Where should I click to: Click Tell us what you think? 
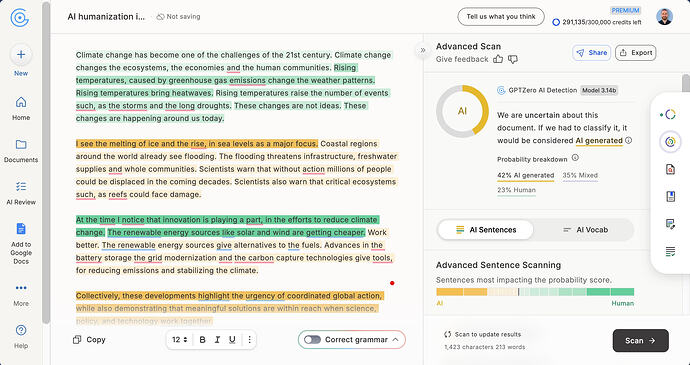(501, 17)
